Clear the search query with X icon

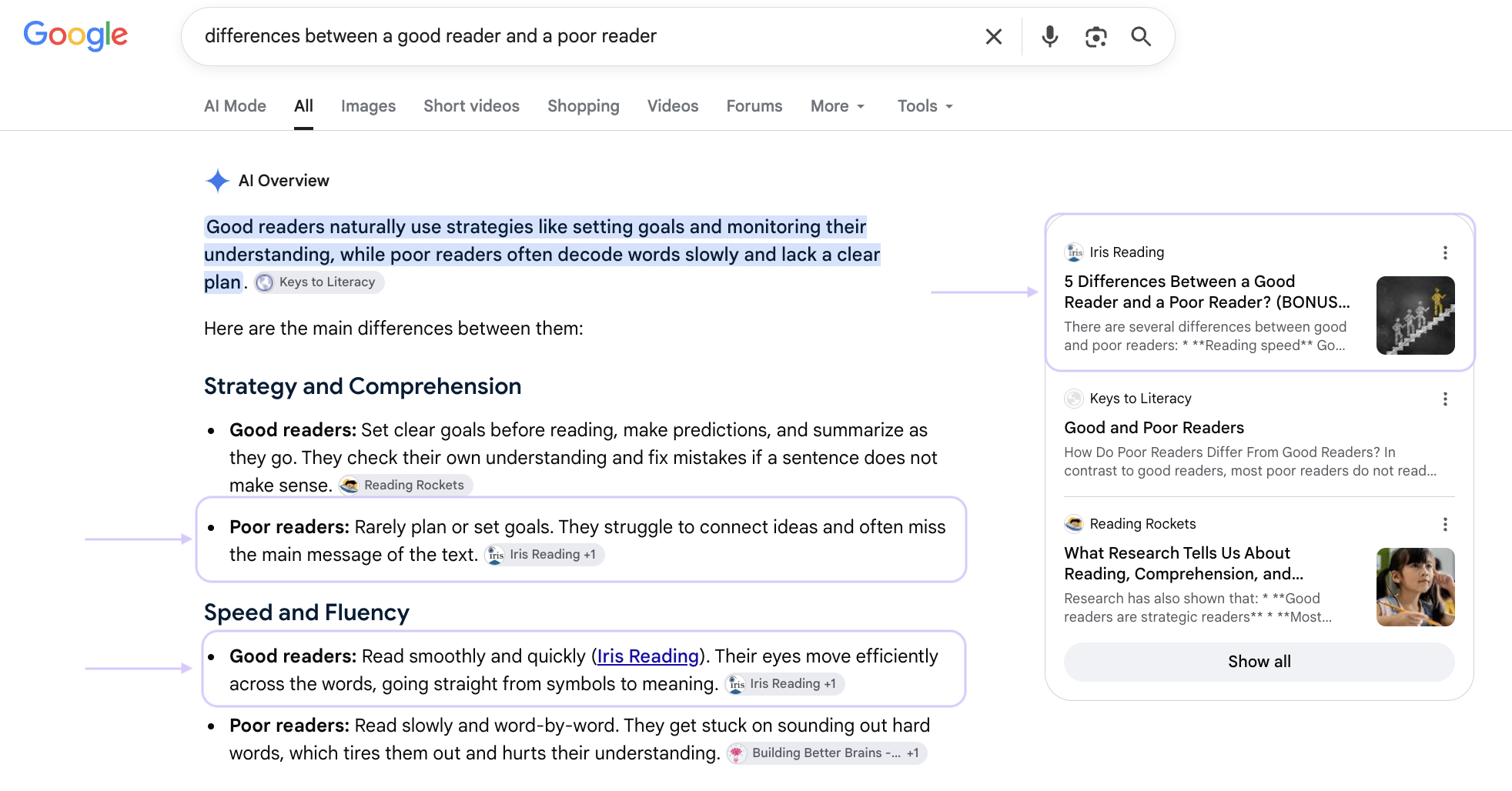[994, 36]
